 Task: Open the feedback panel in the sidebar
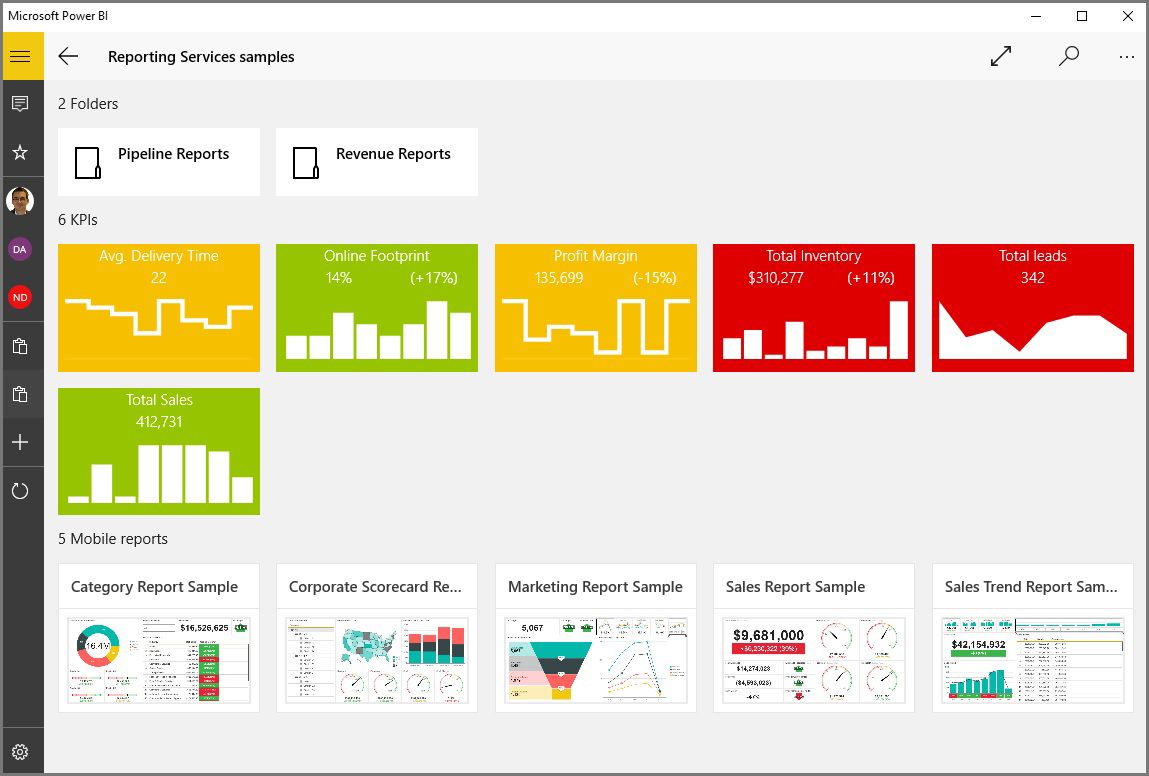21,103
